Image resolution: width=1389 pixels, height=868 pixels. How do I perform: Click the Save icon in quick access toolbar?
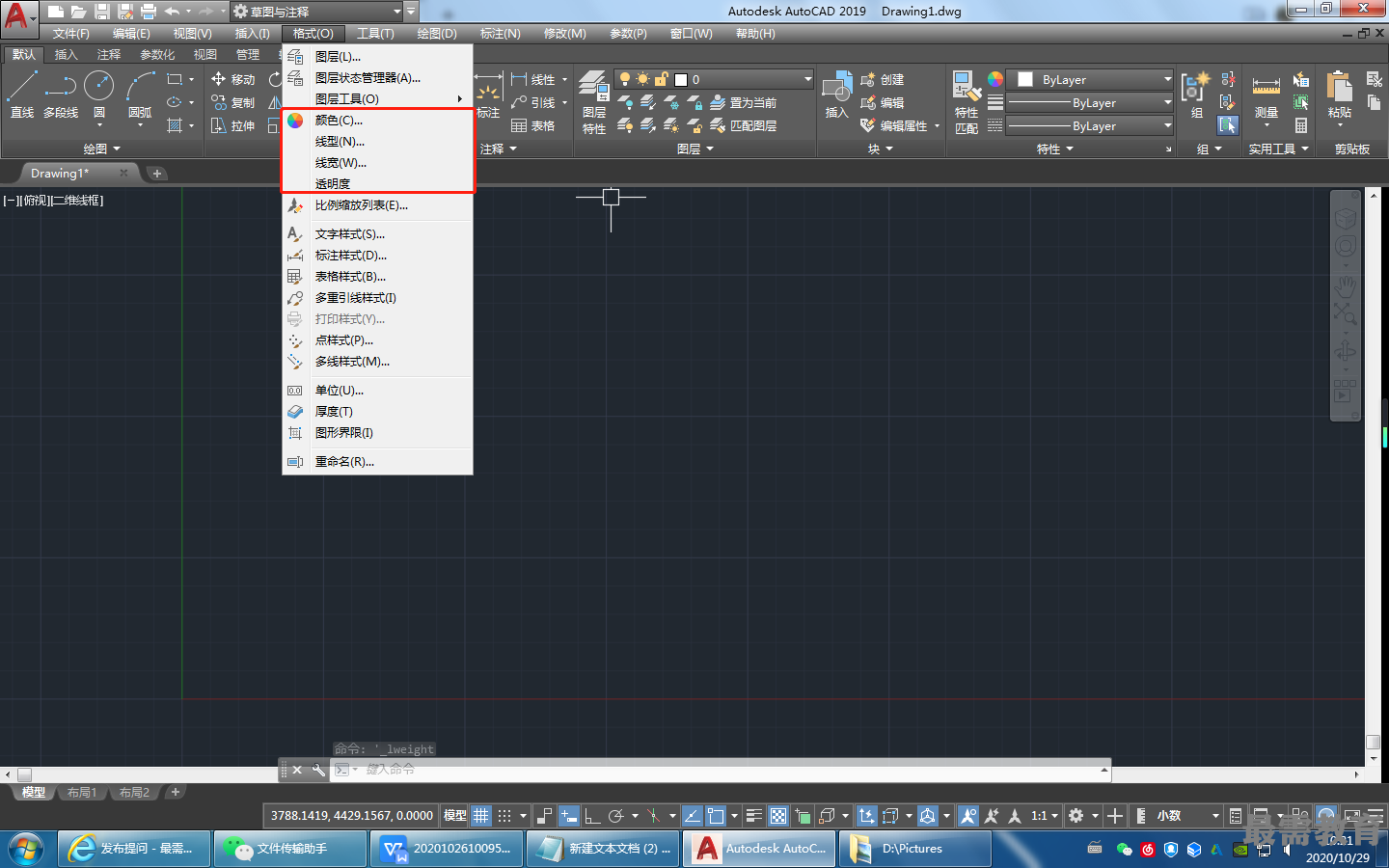tap(101, 12)
